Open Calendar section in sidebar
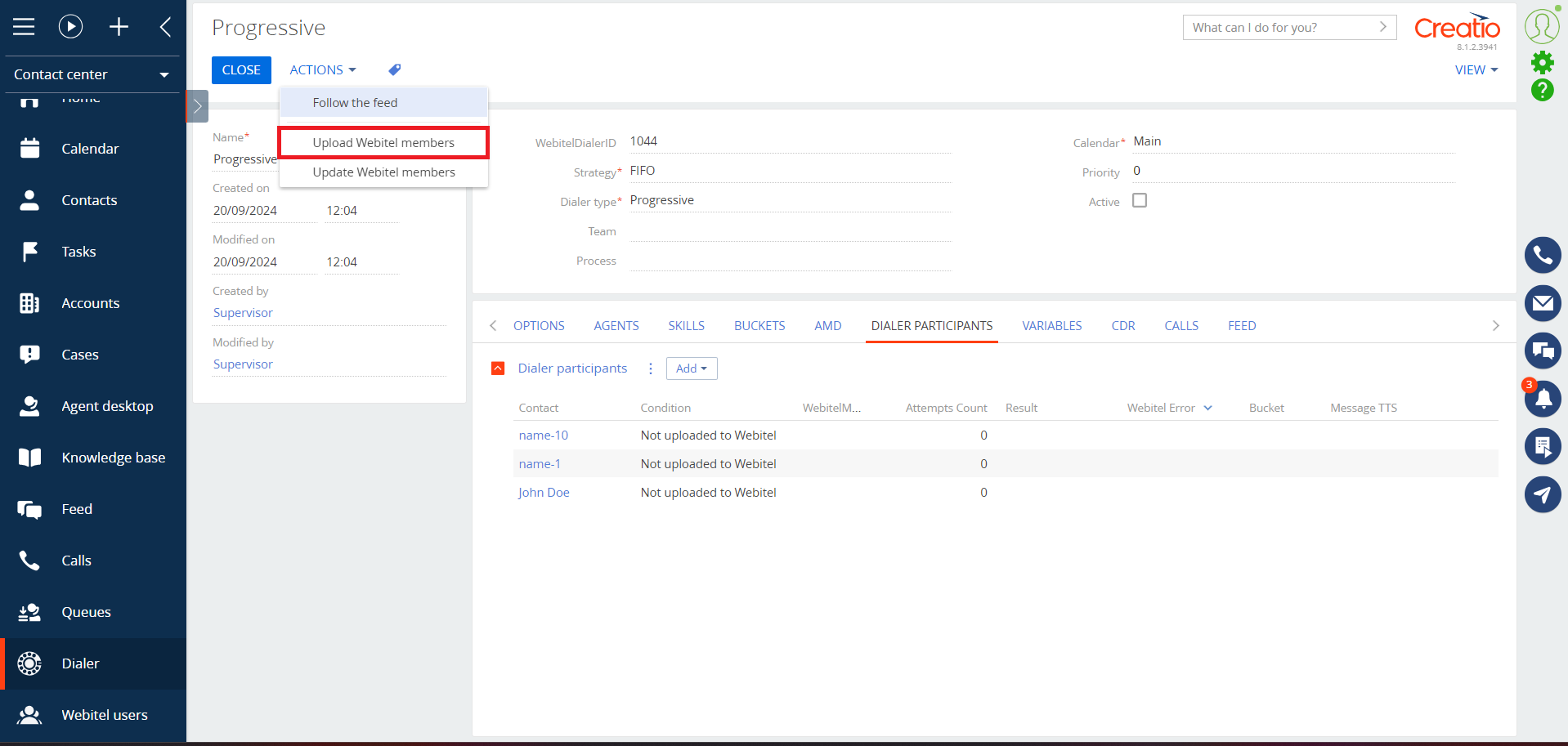The height and width of the screenshot is (746, 1568). (93, 149)
